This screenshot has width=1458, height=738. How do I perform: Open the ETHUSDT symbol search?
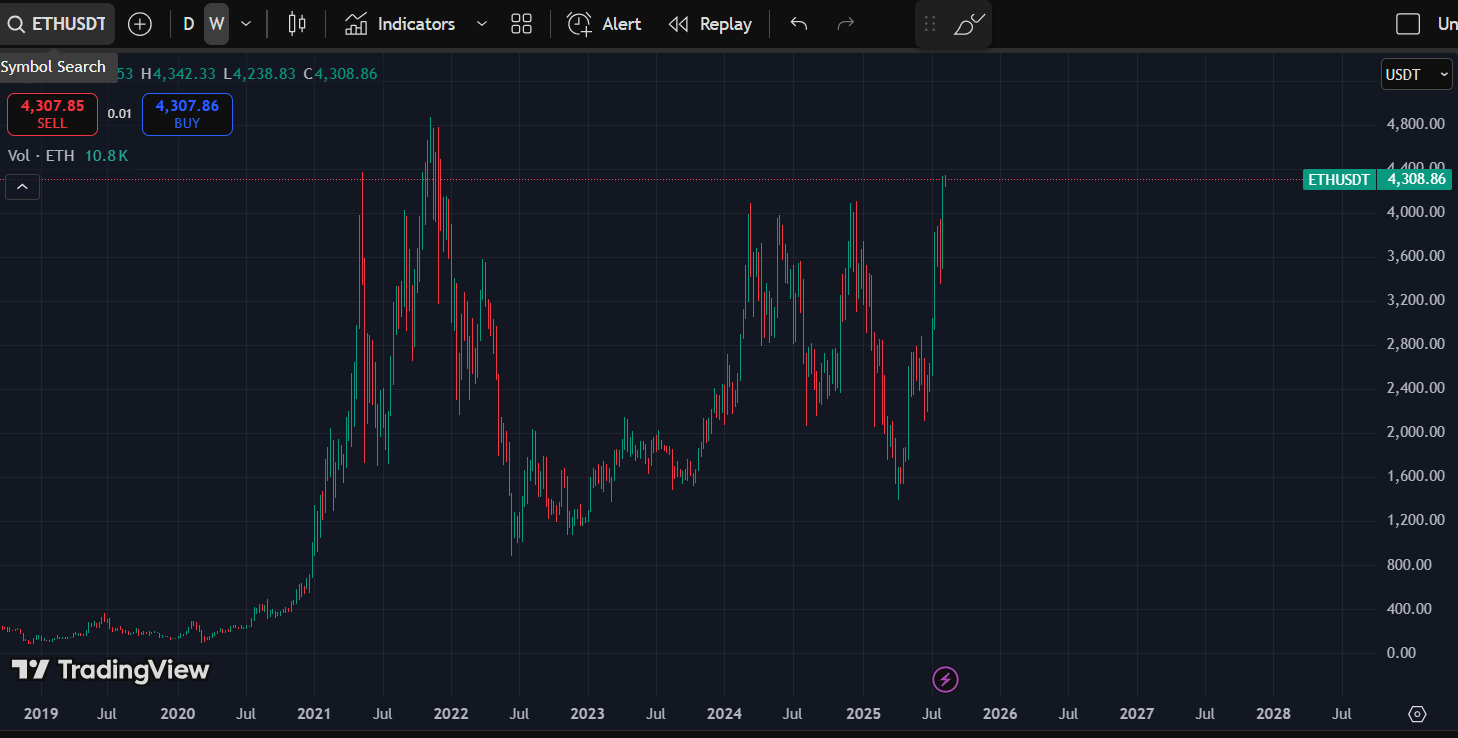click(57, 24)
